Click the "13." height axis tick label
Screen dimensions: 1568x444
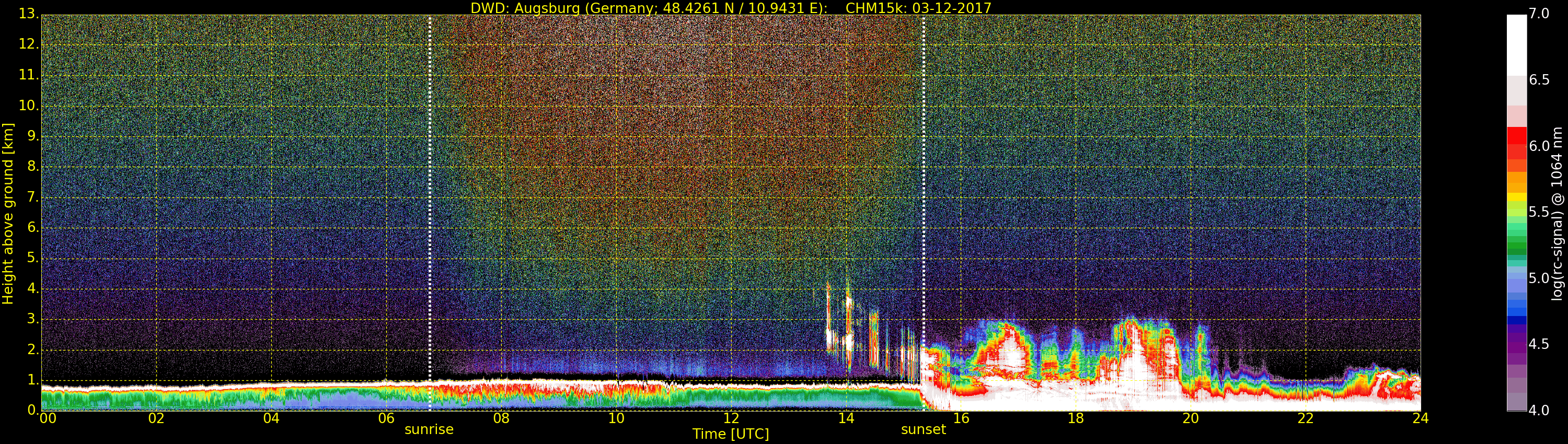click(x=29, y=14)
